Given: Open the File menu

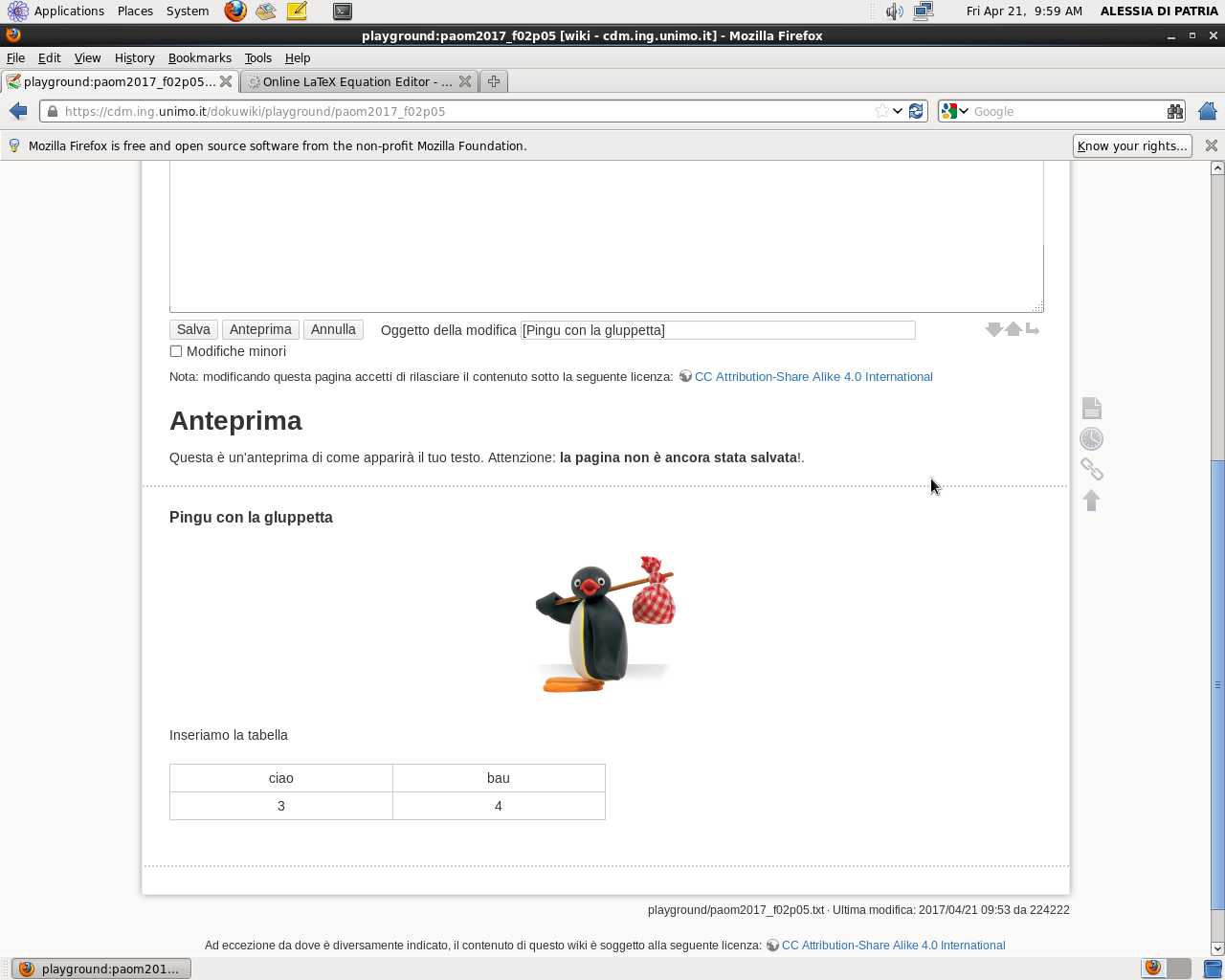Looking at the screenshot, I should pos(15,57).
